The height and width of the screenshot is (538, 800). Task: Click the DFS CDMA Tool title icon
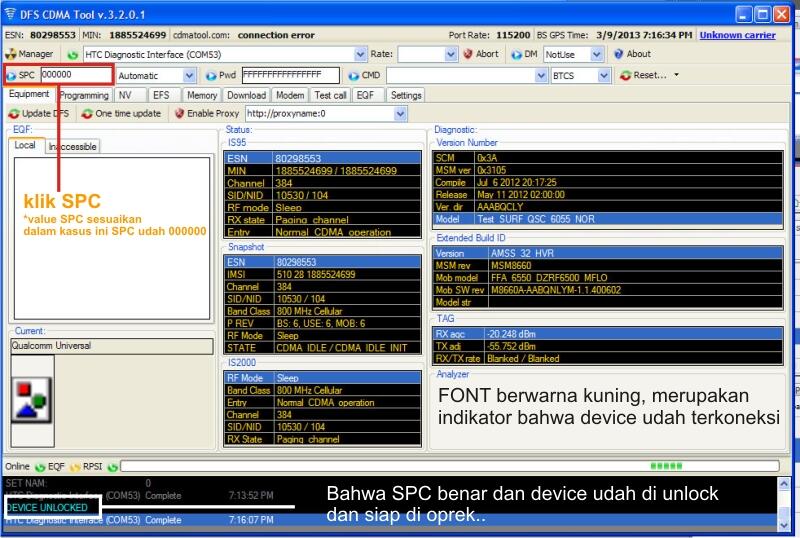(10, 14)
